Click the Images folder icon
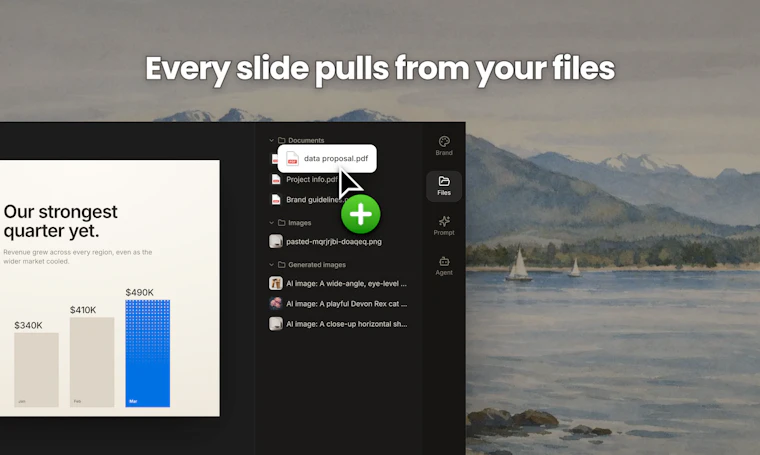This screenshot has width=760, height=455. point(282,223)
